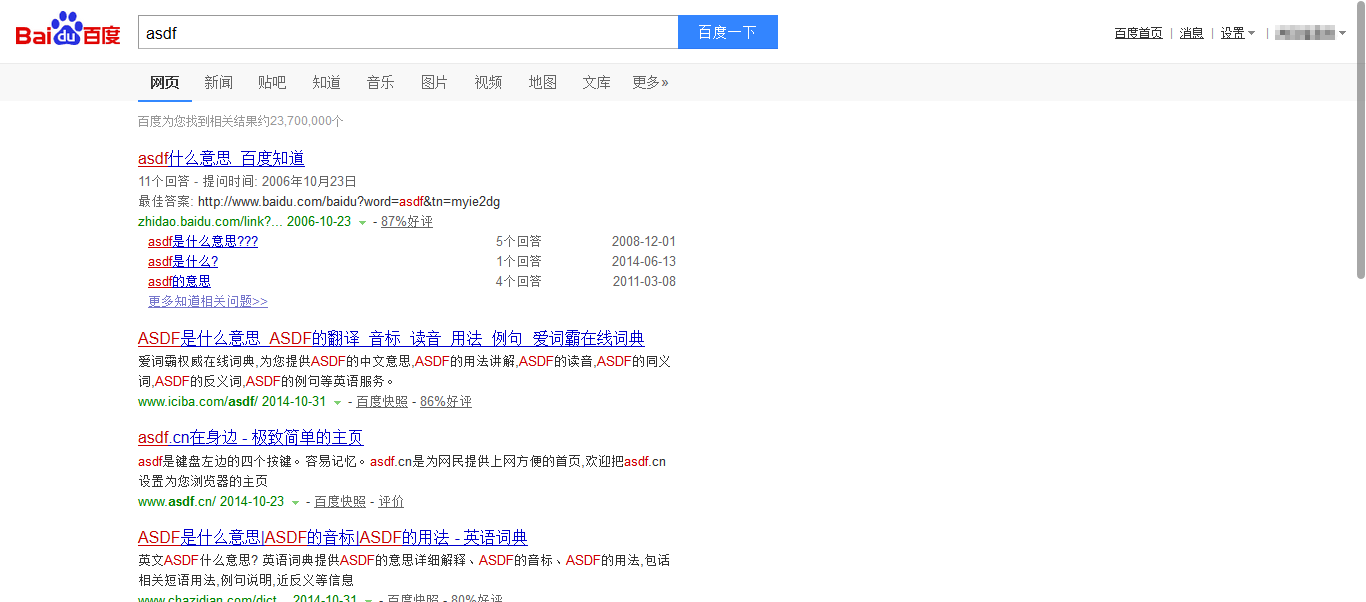Click the Baidu logo

coord(65,30)
